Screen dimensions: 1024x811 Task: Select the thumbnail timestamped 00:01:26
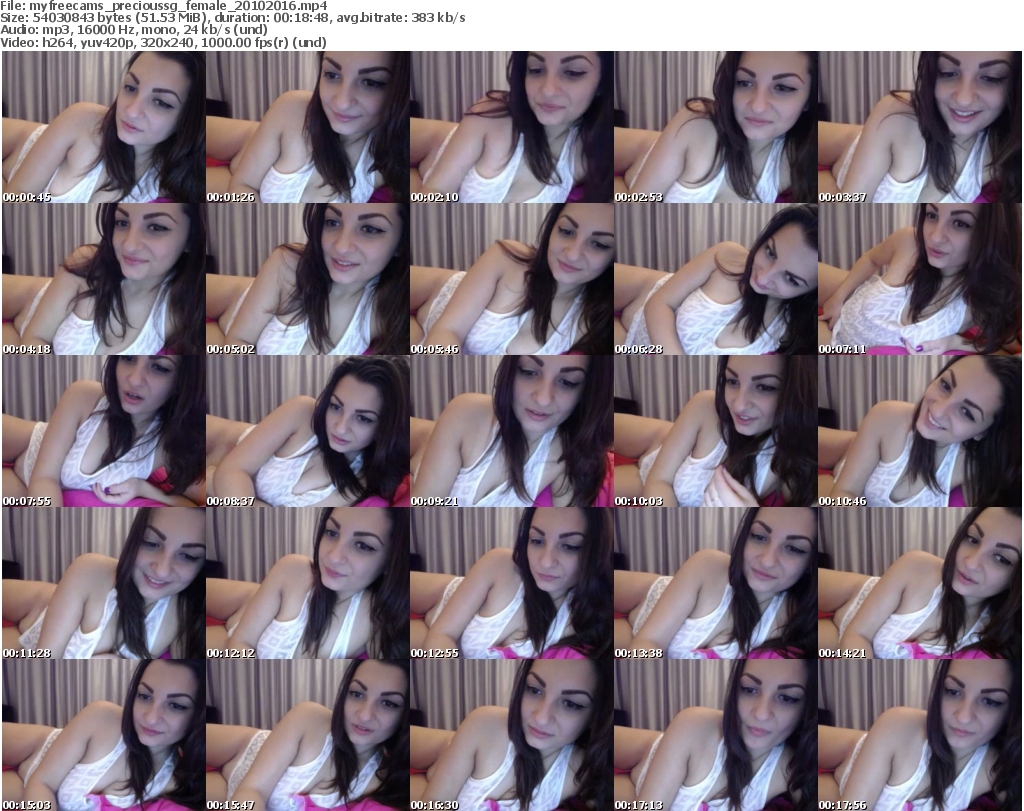[x=308, y=127]
